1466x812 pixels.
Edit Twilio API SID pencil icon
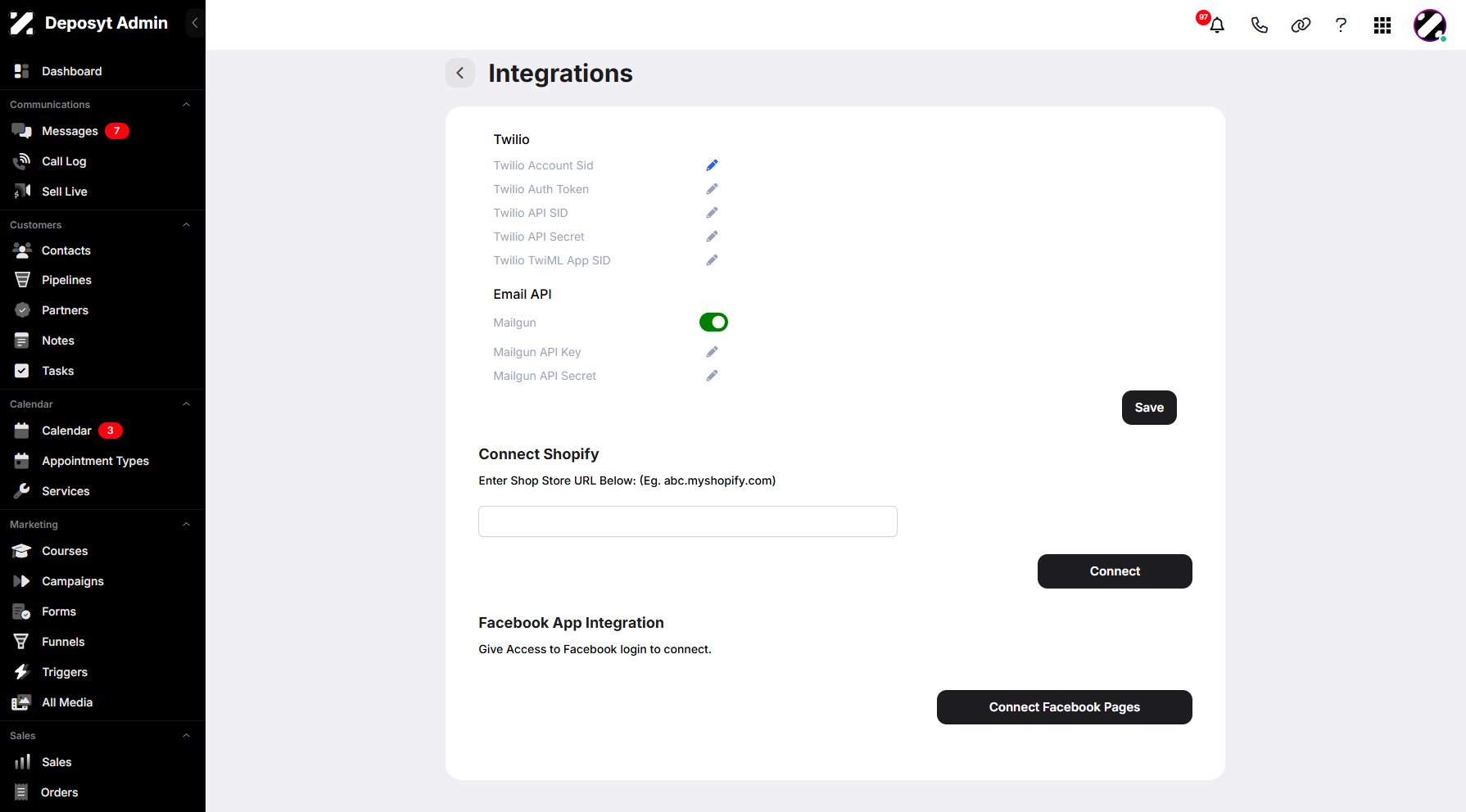pos(712,213)
